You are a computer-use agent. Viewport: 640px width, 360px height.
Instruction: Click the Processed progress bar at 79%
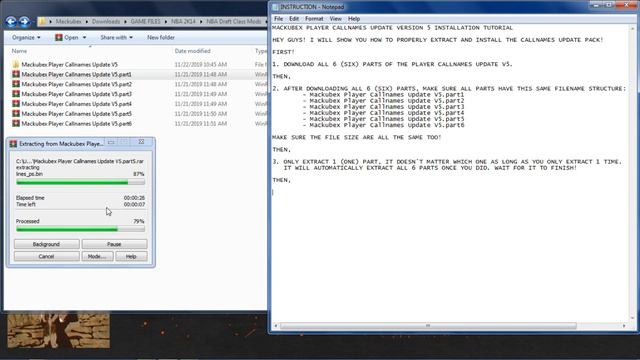pos(80,229)
